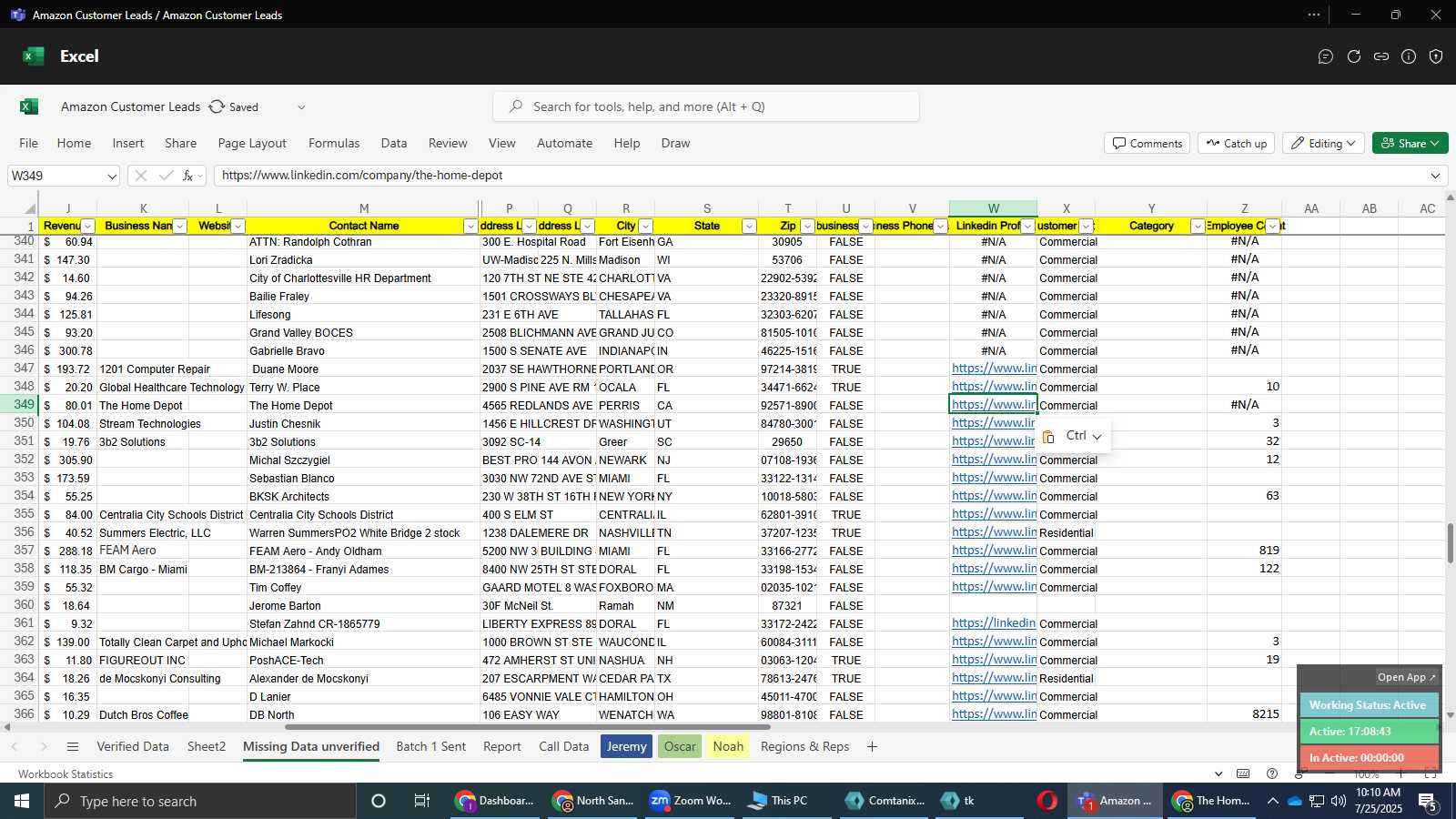Expand the workbook title dropdown chevron

[301, 107]
